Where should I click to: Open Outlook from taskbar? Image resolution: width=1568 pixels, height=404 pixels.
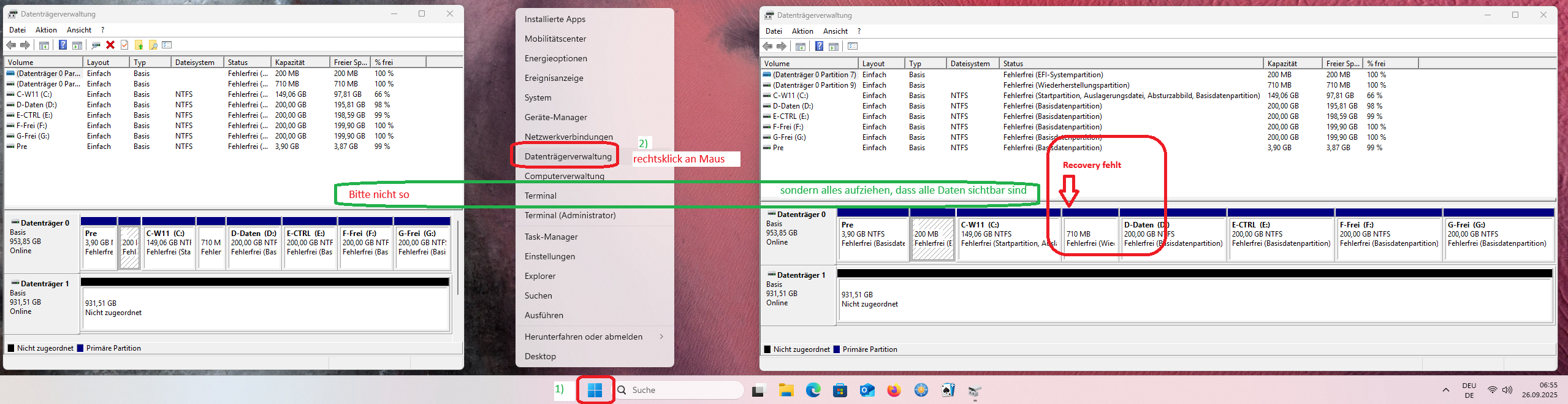click(867, 390)
